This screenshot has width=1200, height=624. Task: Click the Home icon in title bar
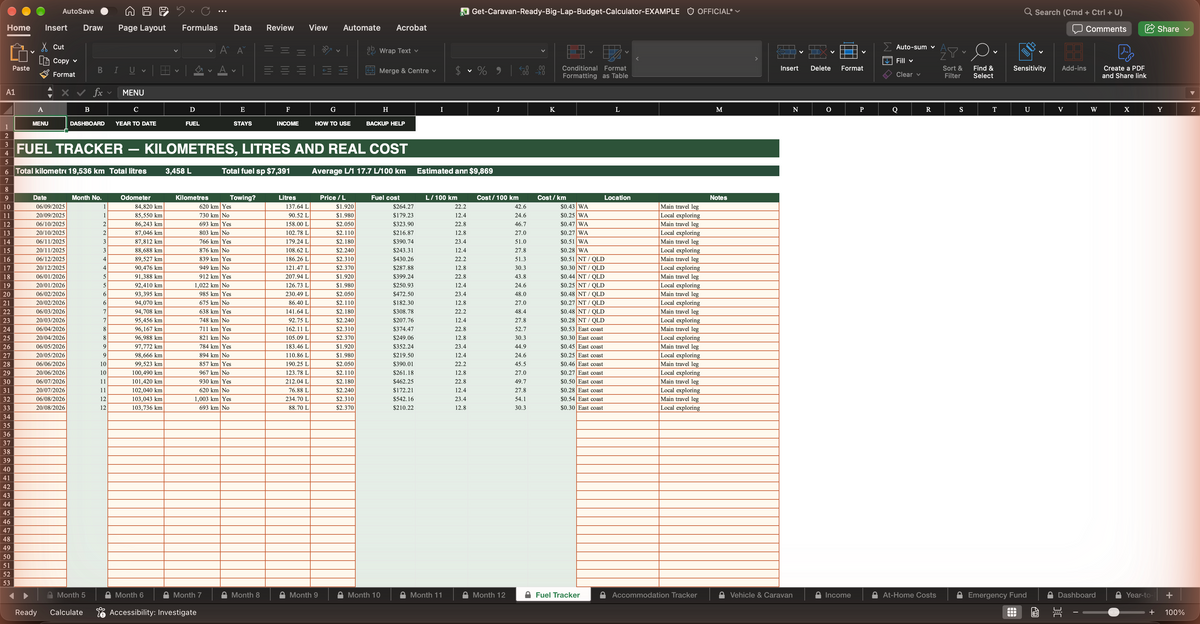click(x=131, y=11)
